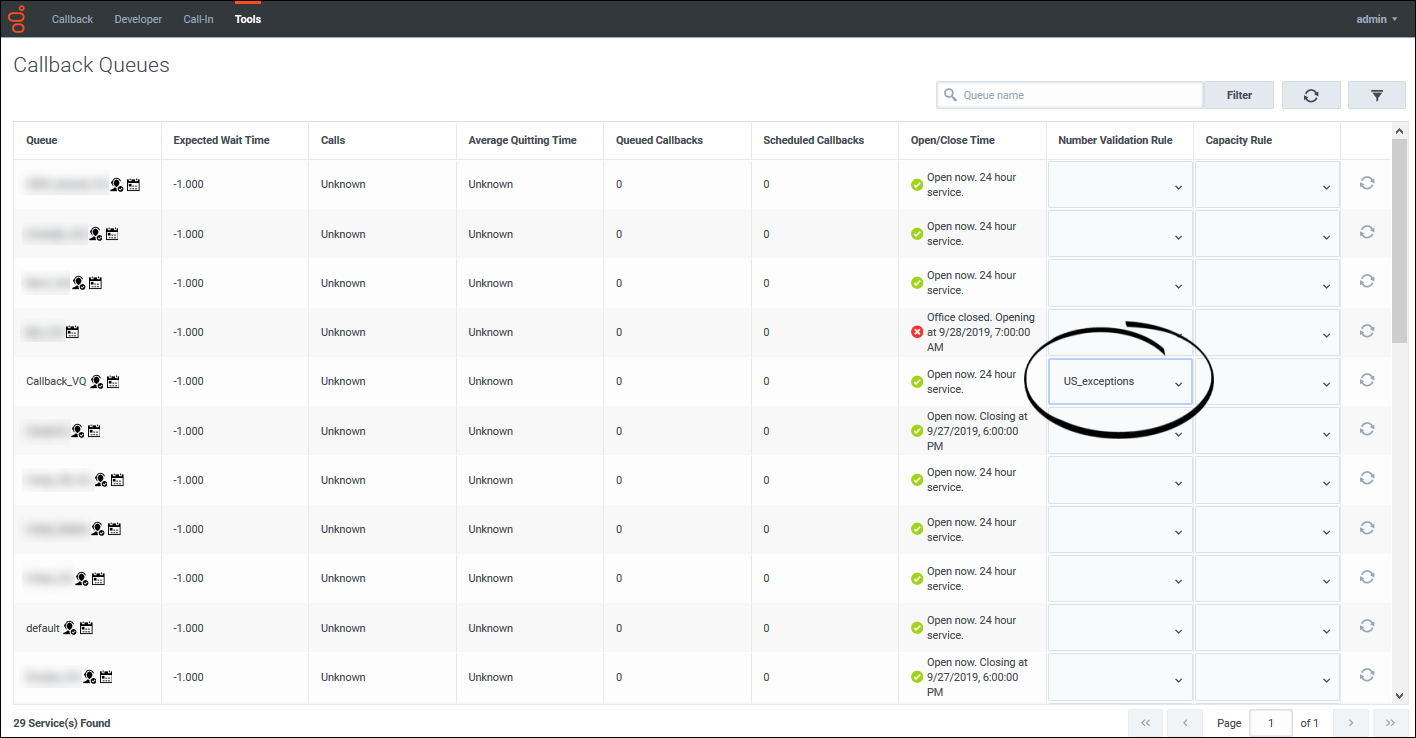Open the Developer tab
The image size is (1416, 738).
pos(138,19)
